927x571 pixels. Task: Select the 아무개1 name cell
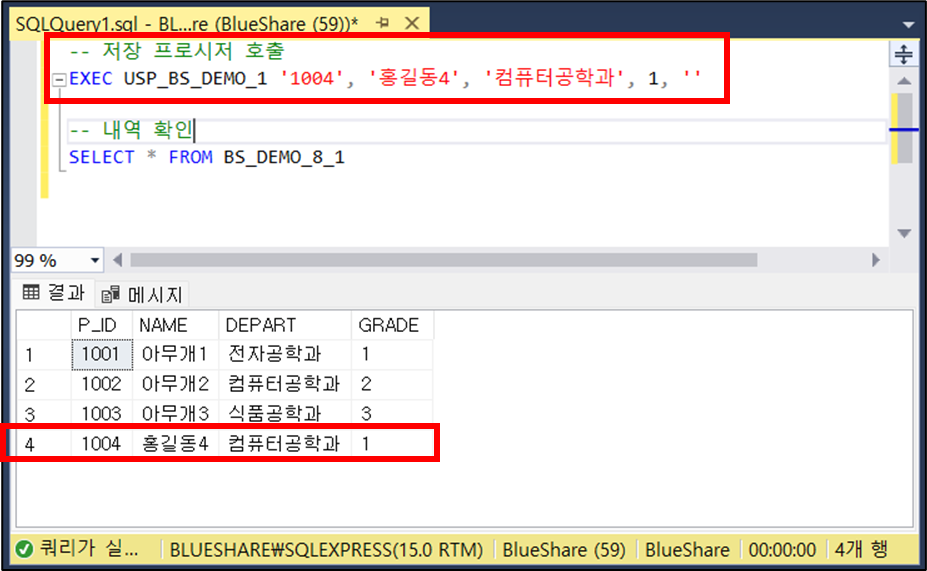[x=175, y=355]
